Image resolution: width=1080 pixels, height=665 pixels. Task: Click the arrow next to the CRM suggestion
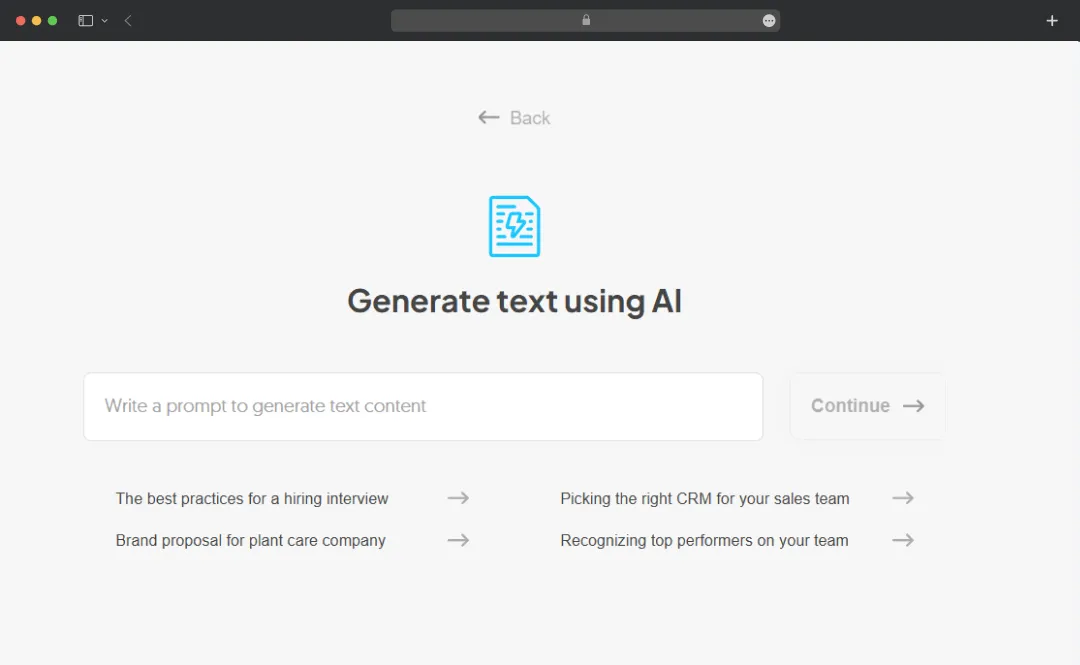click(903, 497)
